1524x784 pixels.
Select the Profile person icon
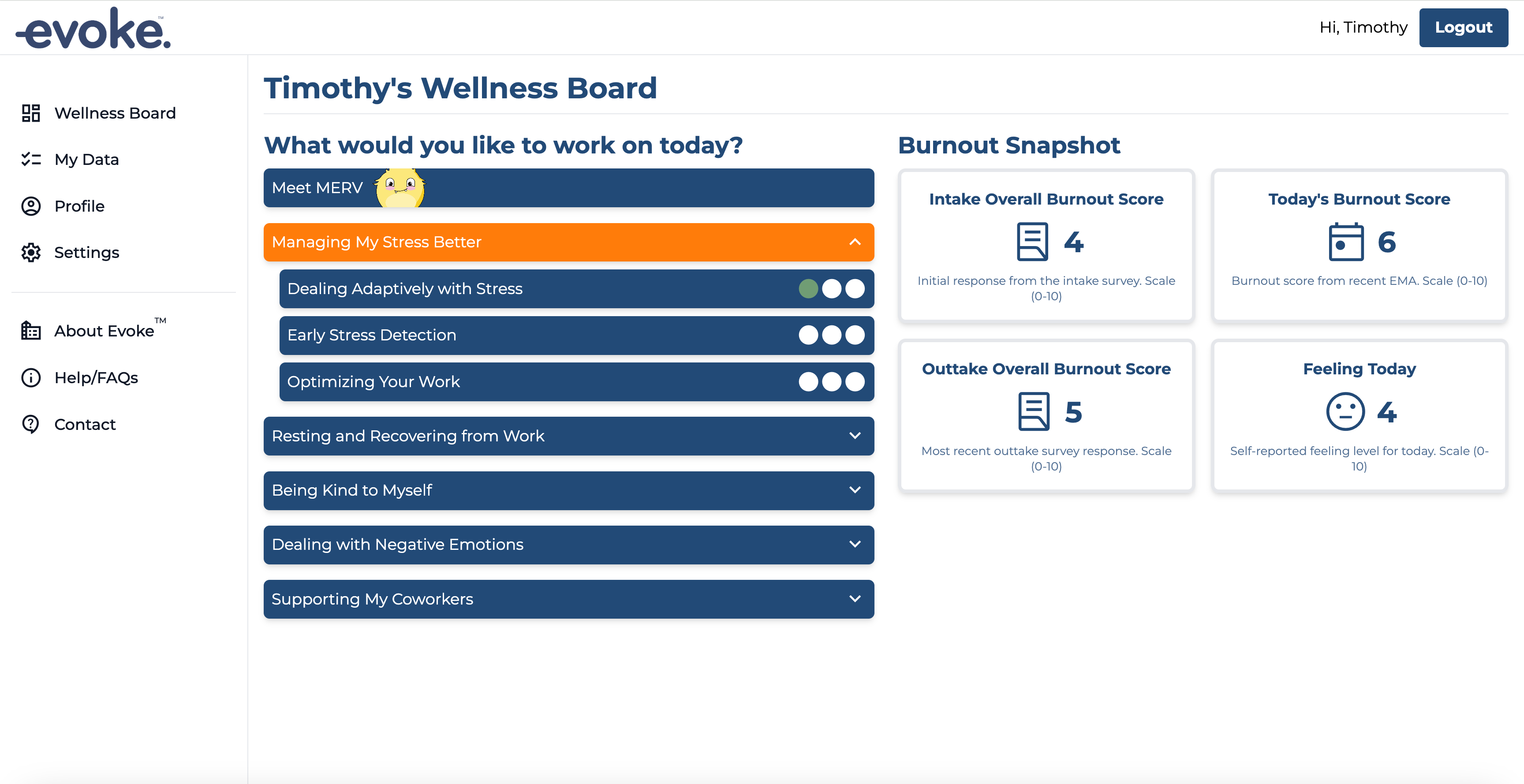31,206
